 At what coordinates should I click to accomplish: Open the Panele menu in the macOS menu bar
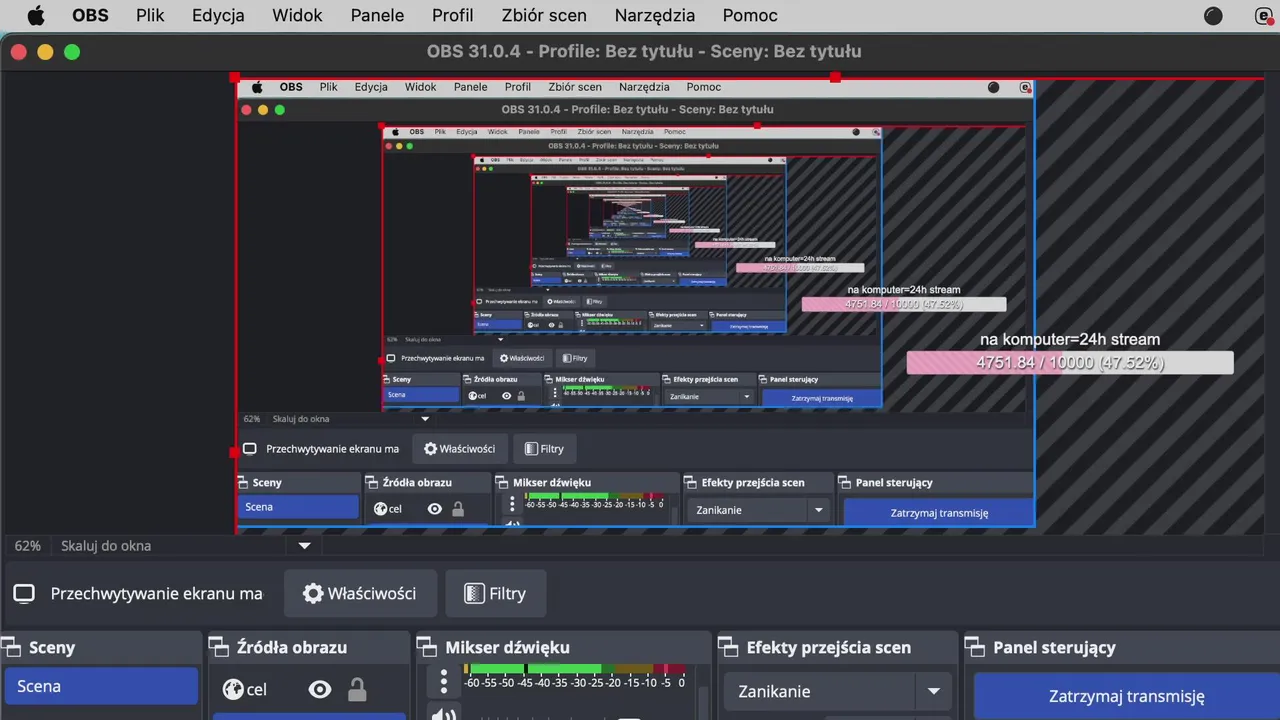pyautogui.click(x=377, y=15)
